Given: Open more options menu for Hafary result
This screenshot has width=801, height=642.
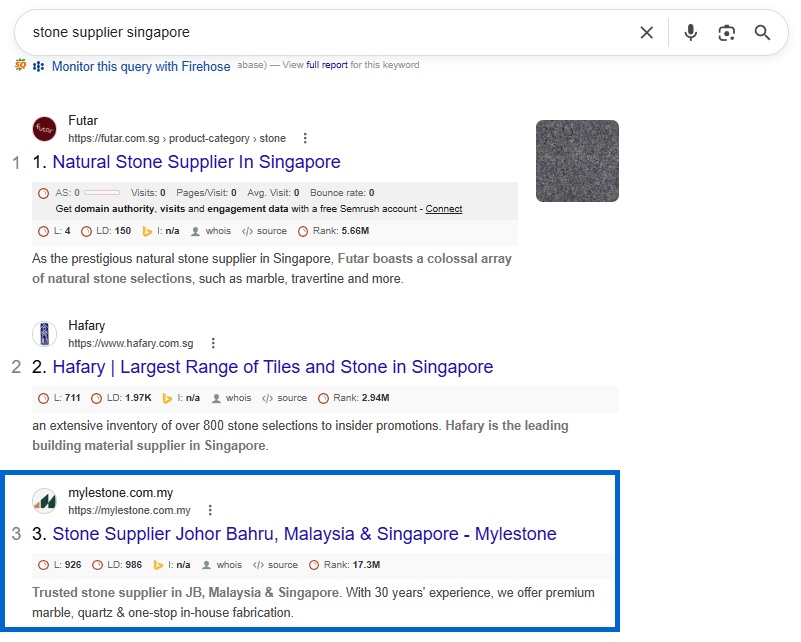Looking at the screenshot, I should pyautogui.click(x=213, y=343).
